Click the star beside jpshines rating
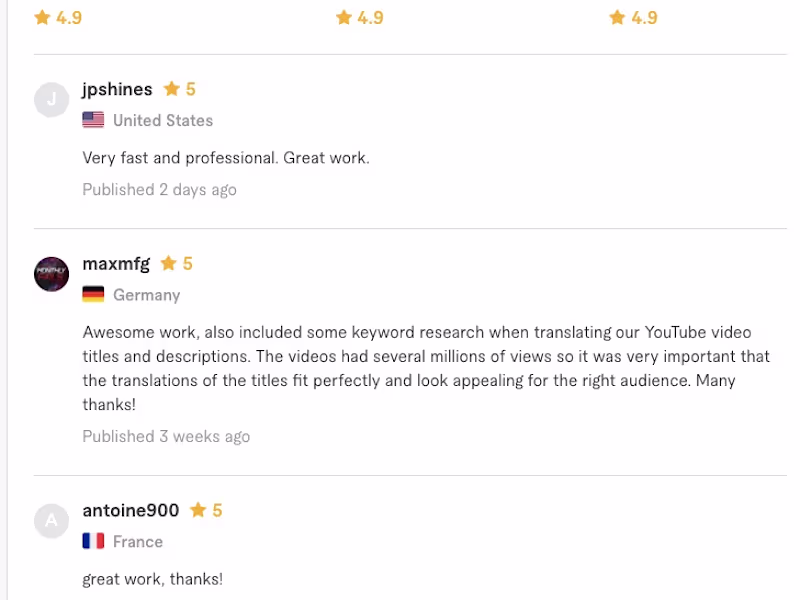 pyautogui.click(x=172, y=89)
